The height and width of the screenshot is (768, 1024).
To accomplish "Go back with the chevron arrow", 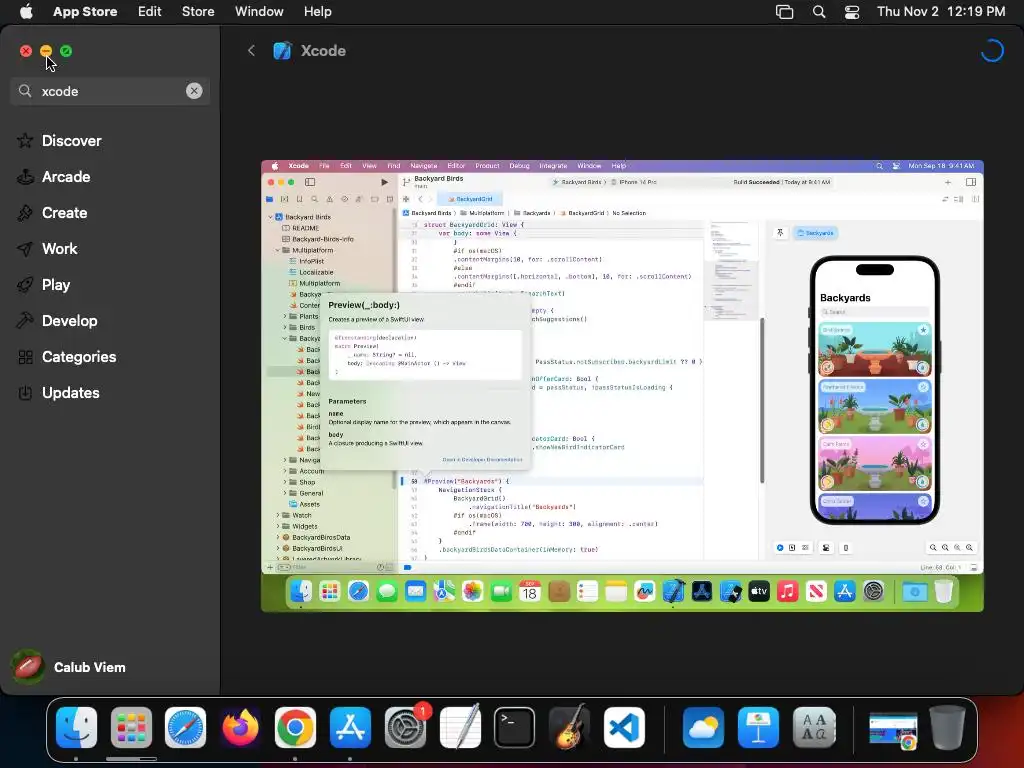I will coord(251,50).
